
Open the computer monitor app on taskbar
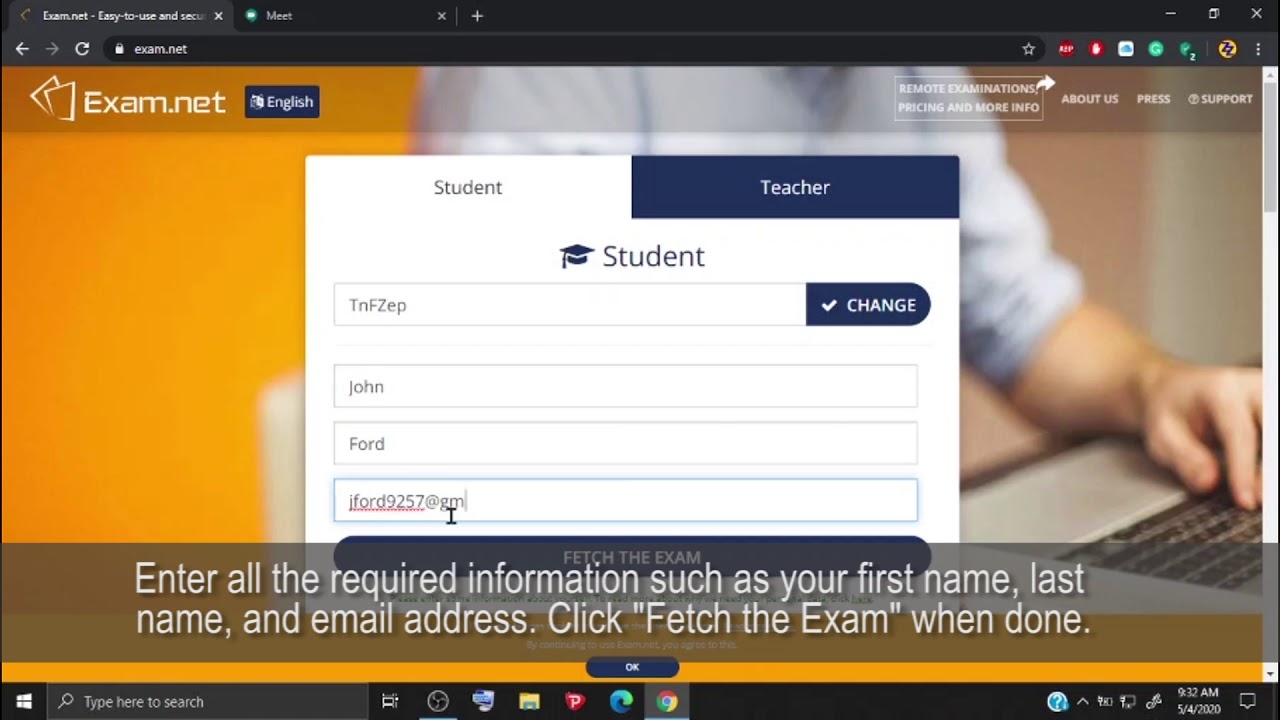click(x=483, y=701)
